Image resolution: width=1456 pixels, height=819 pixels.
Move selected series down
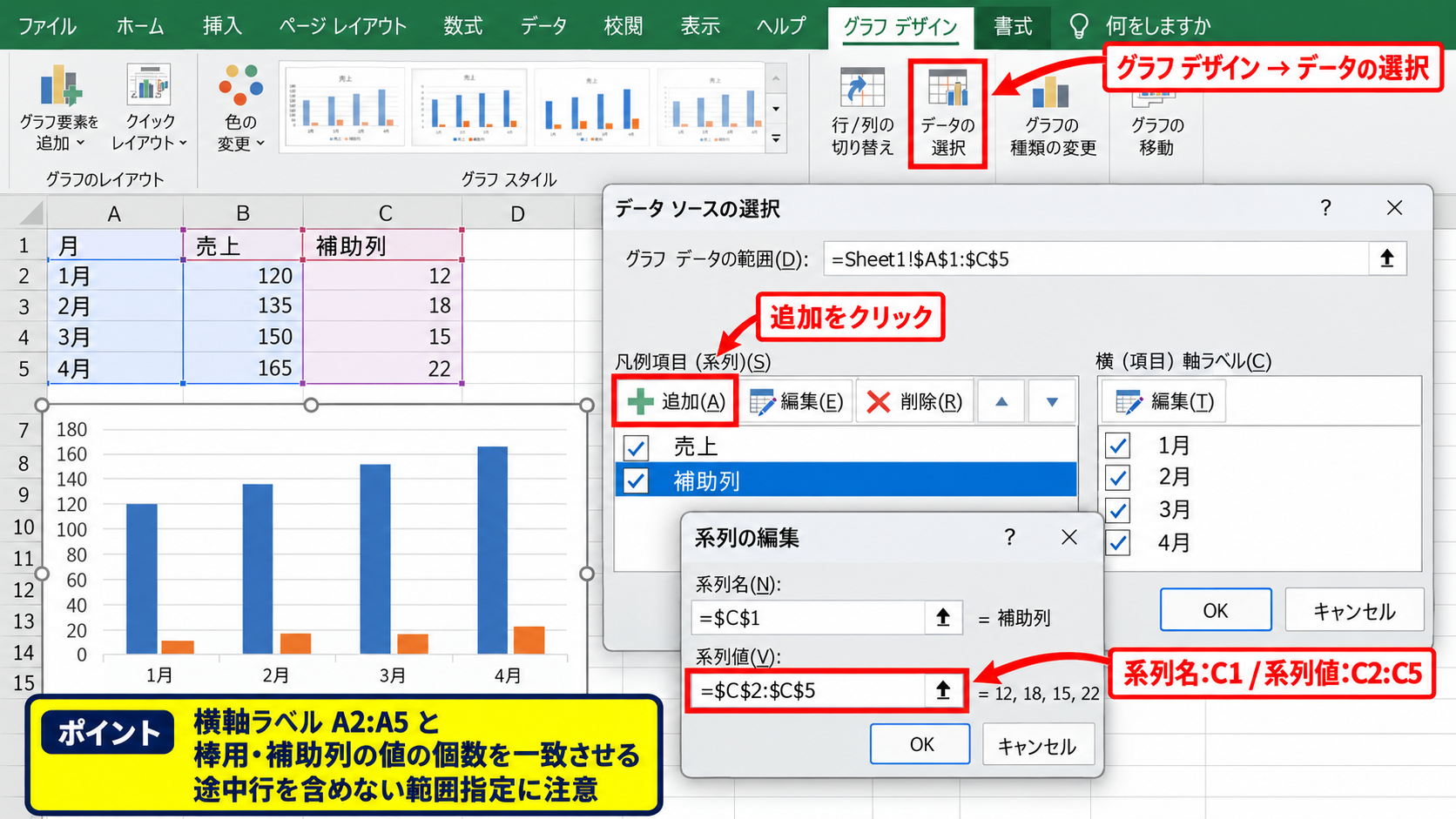[x=1052, y=401]
